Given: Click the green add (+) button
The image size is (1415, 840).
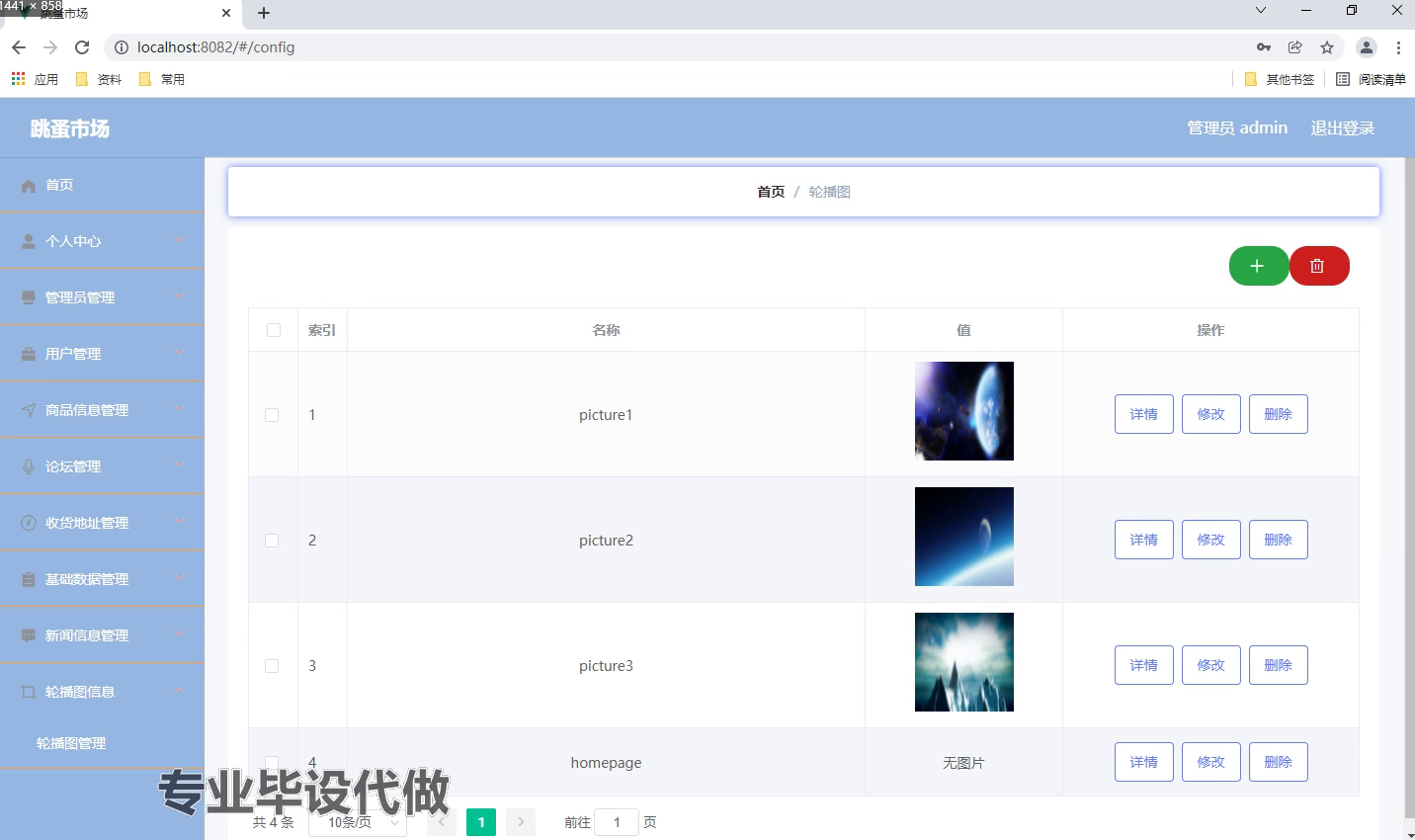Looking at the screenshot, I should [1258, 266].
